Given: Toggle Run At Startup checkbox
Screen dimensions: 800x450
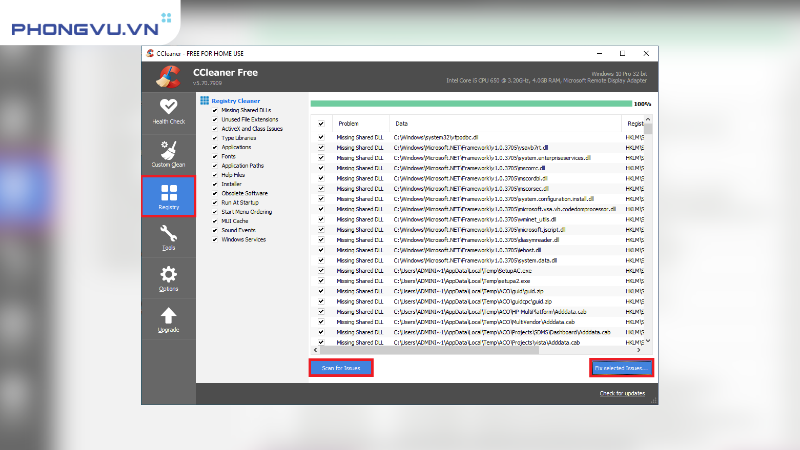Looking at the screenshot, I should click(215, 203).
